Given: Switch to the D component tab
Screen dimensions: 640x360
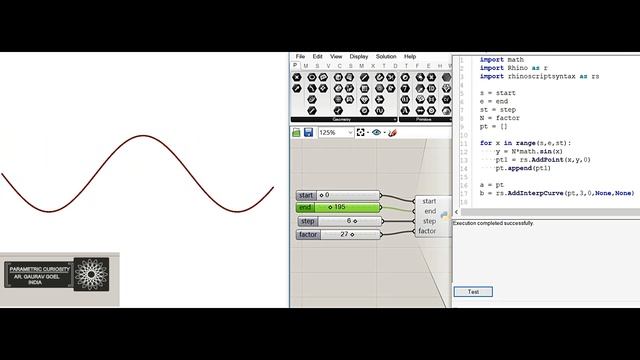Looking at the screenshot, I should 395,66.
